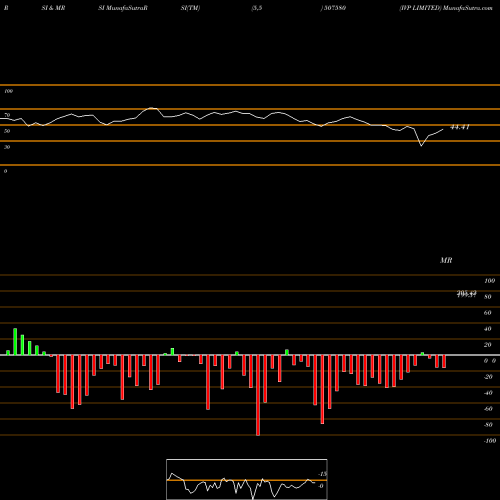Open the mini overview chart thumbnail at the bottom
The width and height of the screenshot is (500, 500).
click(x=247, y=479)
